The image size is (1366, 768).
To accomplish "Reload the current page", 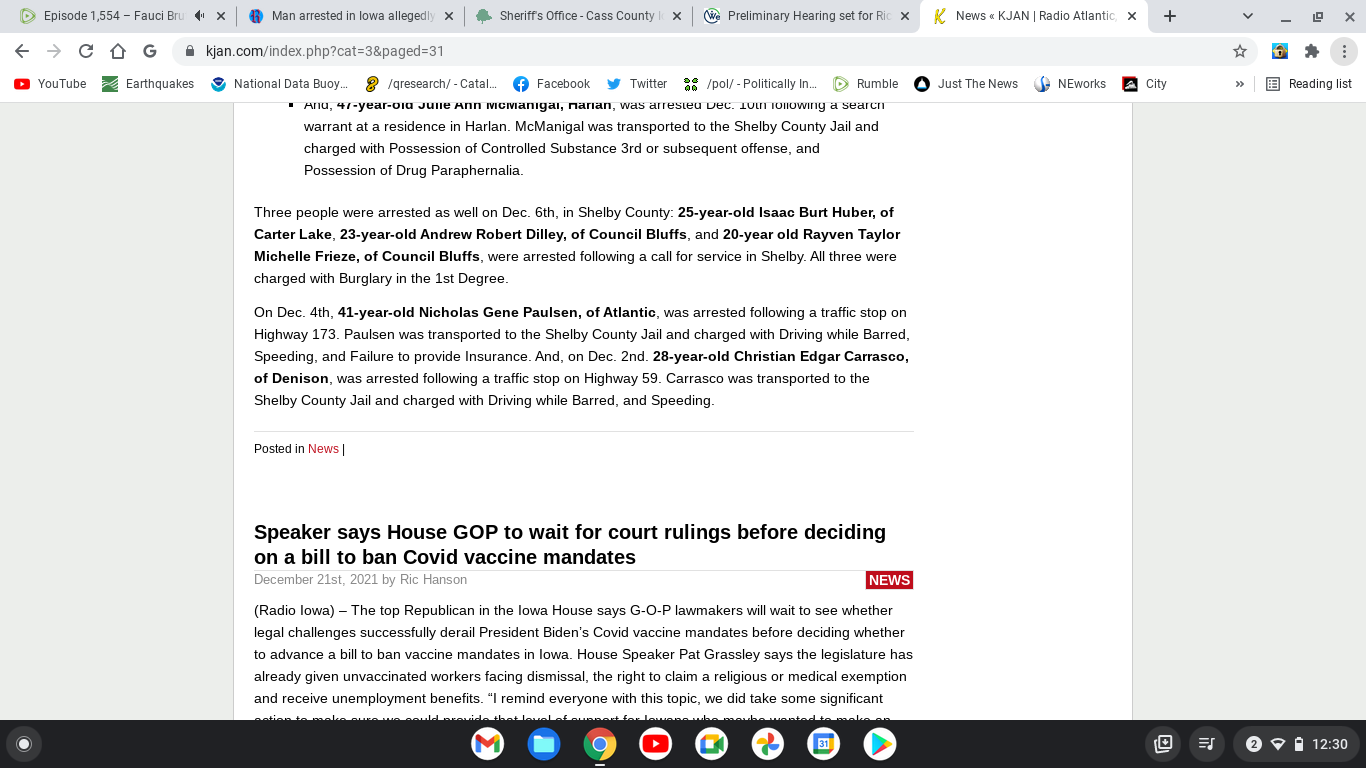I will click(x=86, y=51).
